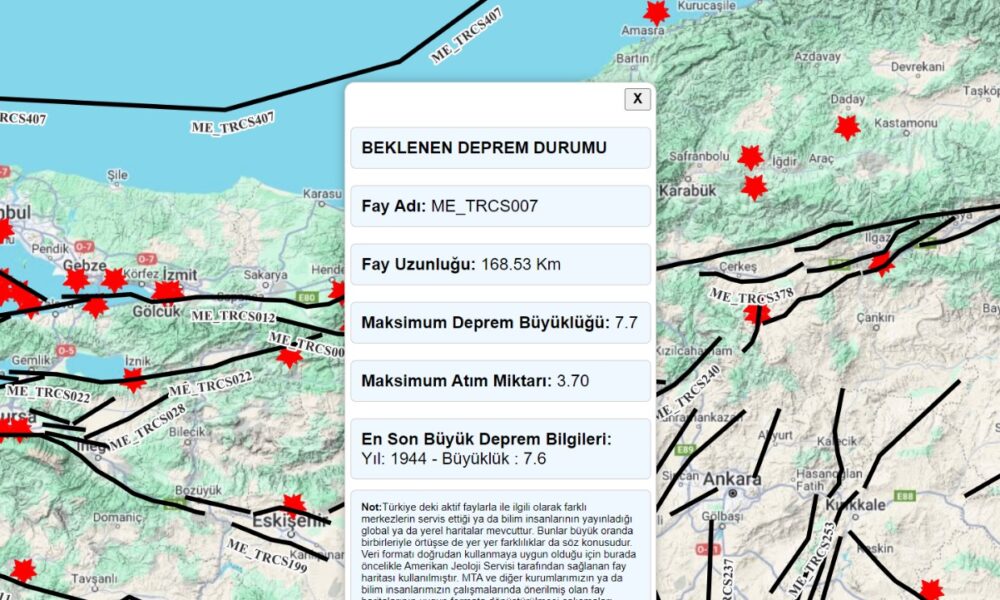The image size is (1000, 600).
Task: Open the earthquake marker above Gölcük
Action: coord(167,291)
